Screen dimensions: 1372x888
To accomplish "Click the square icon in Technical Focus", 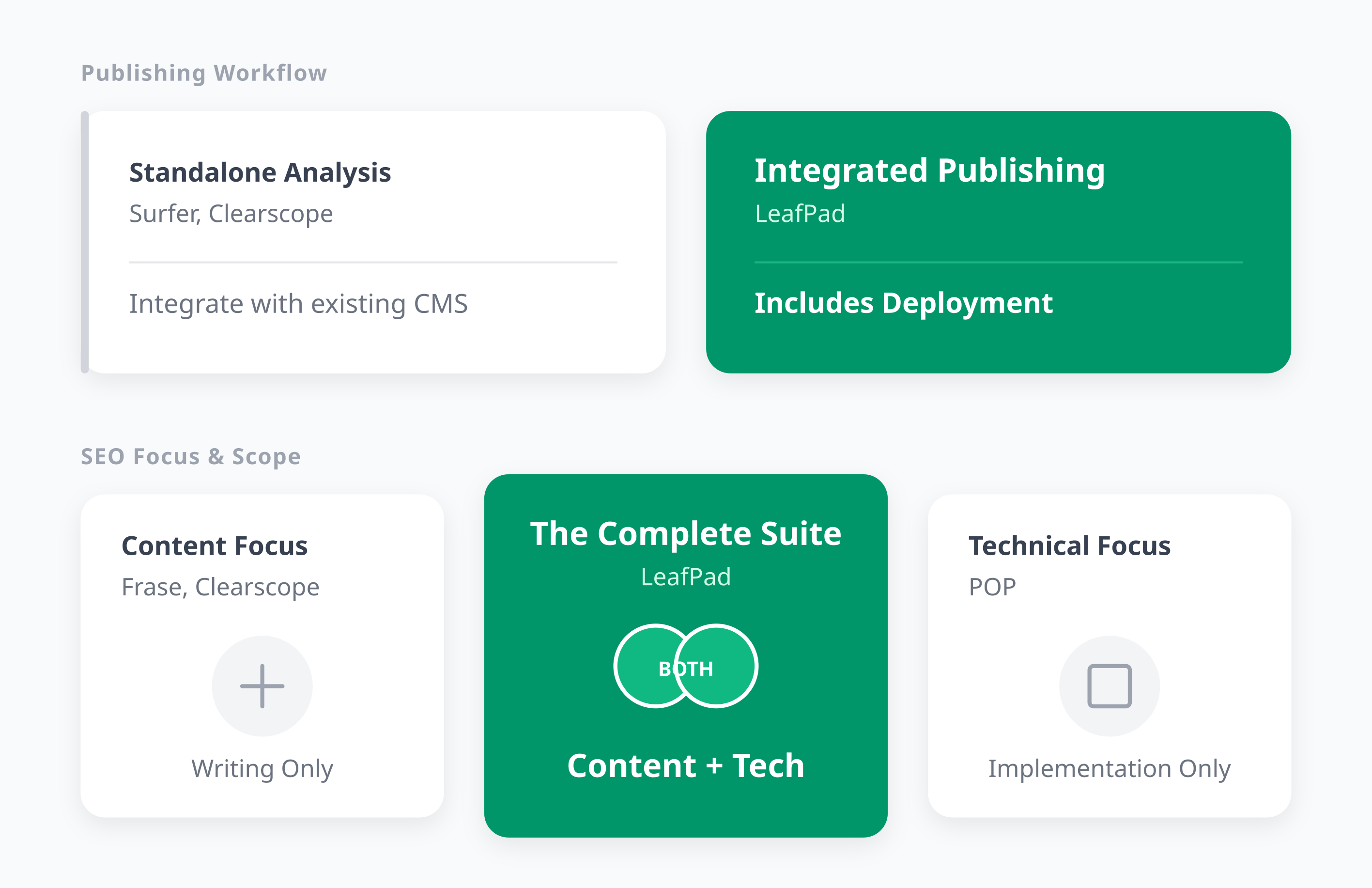I will point(1109,685).
